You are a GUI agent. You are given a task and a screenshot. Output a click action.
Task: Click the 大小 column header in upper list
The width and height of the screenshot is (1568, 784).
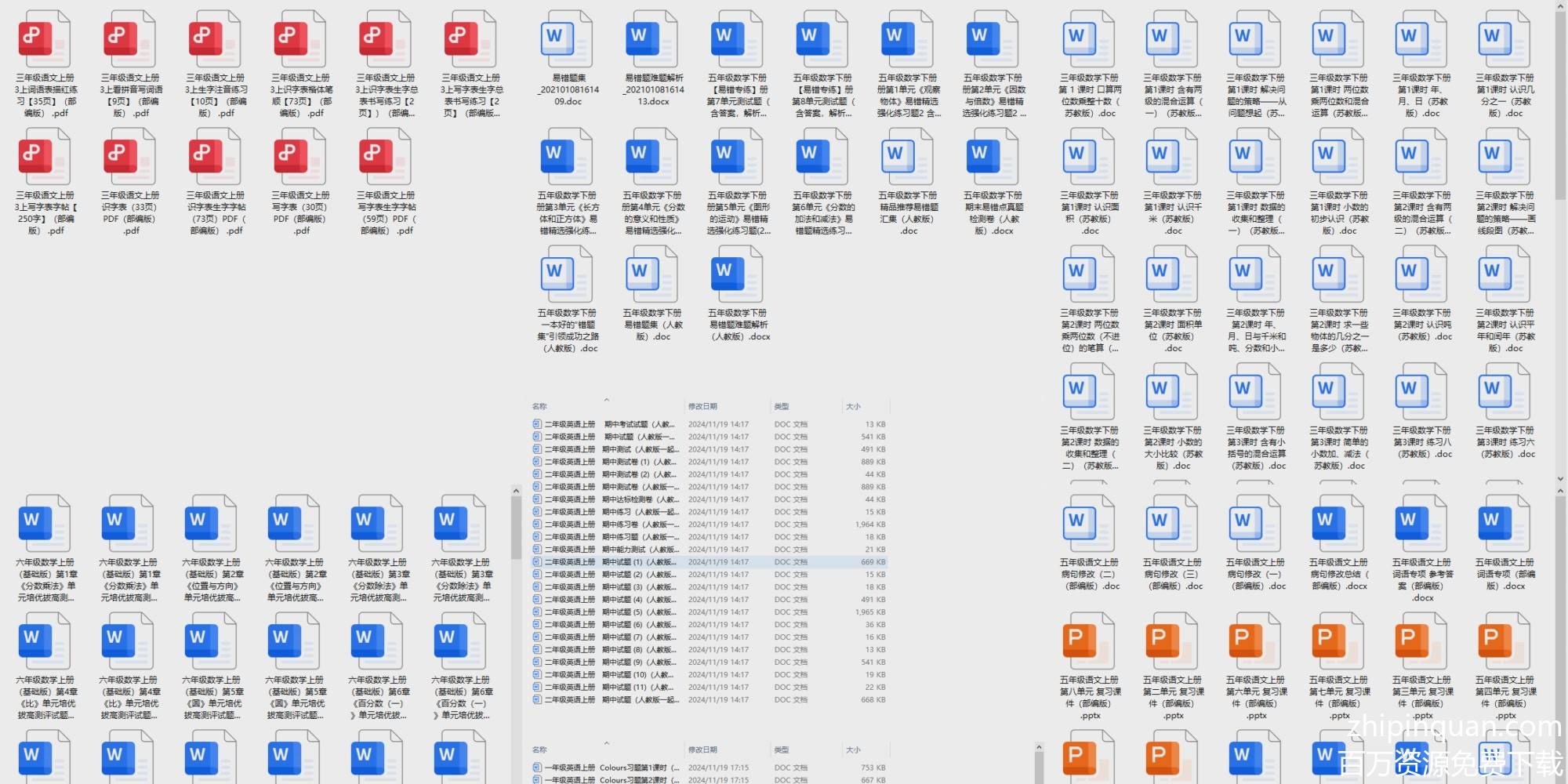tap(853, 407)
